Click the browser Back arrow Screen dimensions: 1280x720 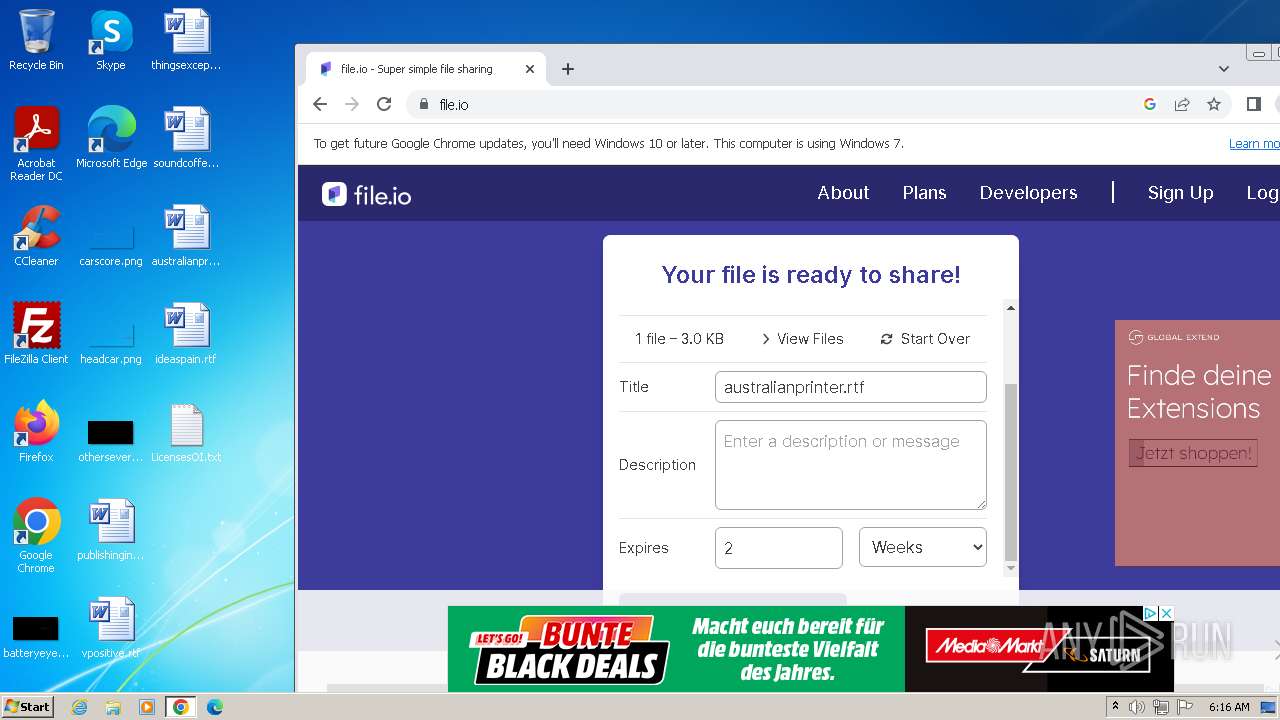coord(320,104)
